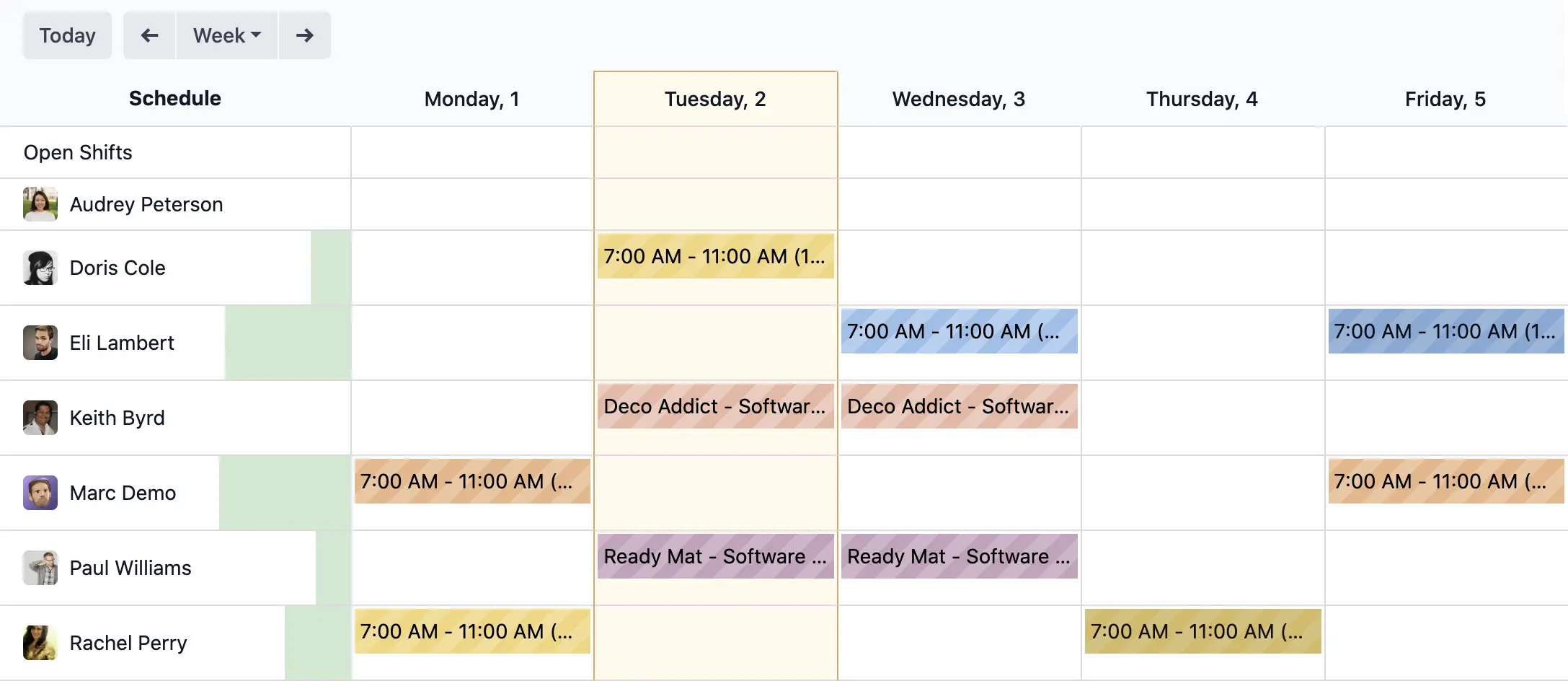Viewport: 1568px width, 681px height.
Task: Click the Tuesday, 2 column header
Action: point(714,99)
